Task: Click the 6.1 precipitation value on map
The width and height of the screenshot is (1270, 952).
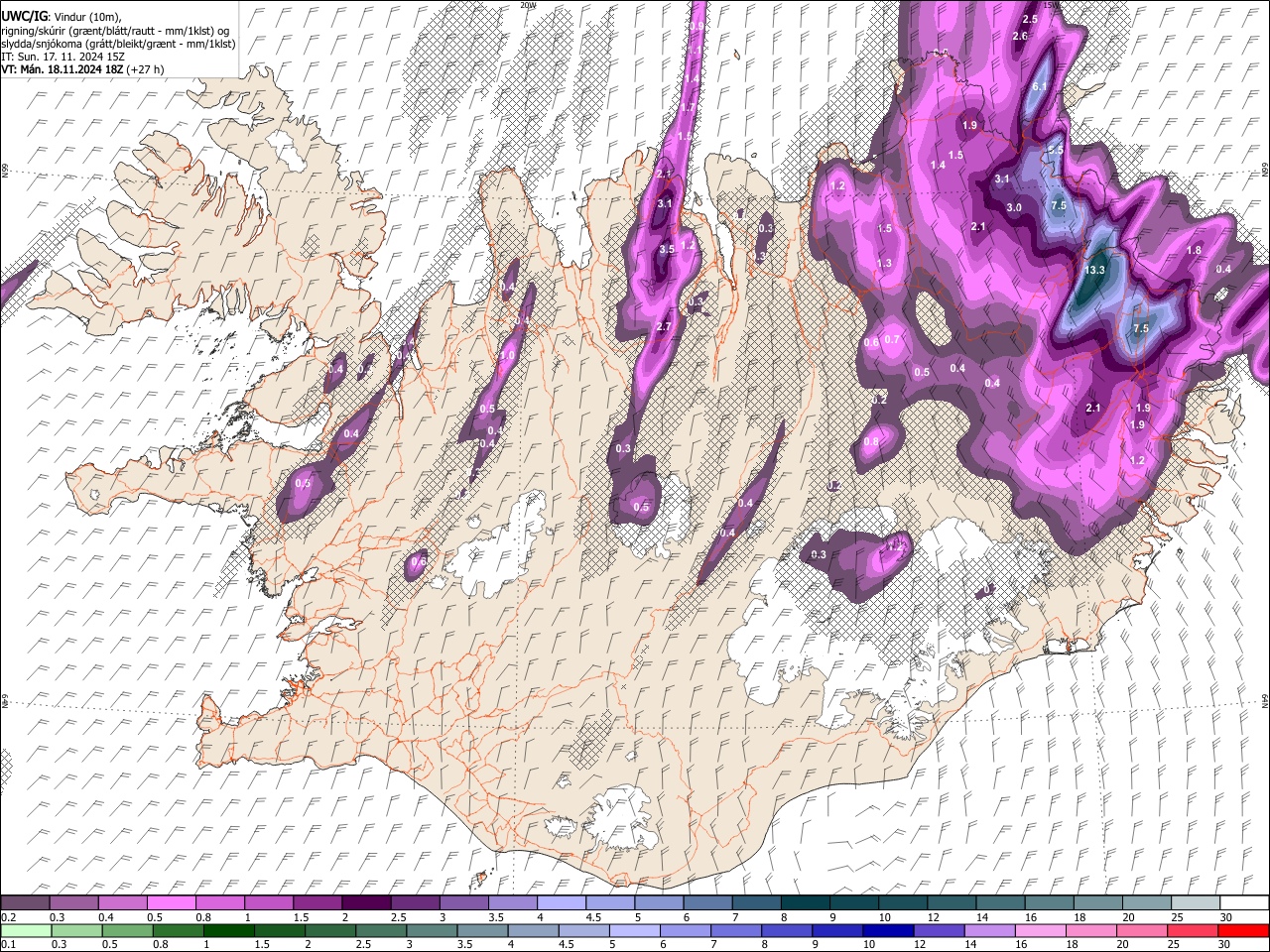Action: pos(1040,87)
